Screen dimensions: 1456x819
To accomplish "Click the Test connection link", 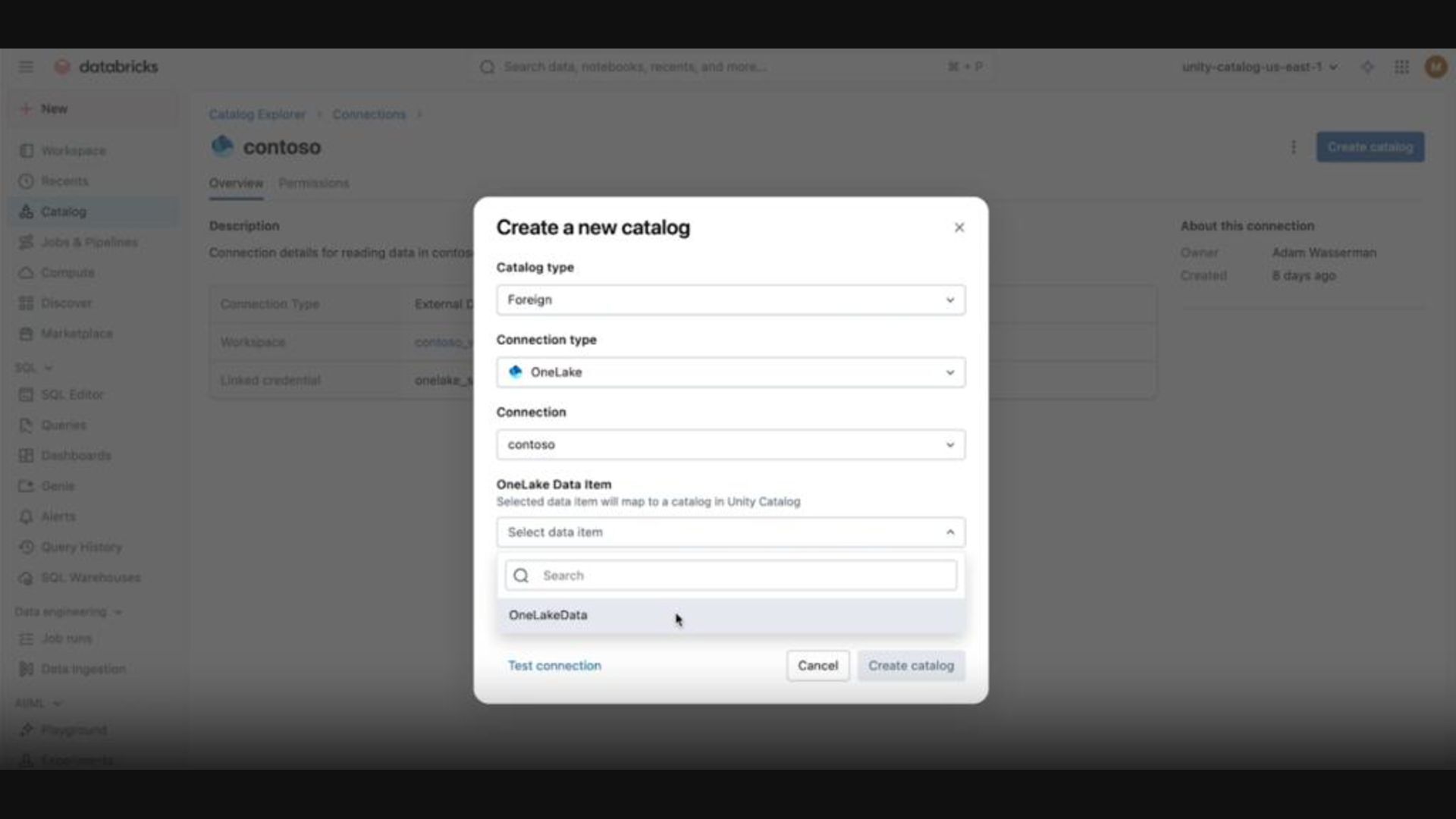I will pos(554,666).
